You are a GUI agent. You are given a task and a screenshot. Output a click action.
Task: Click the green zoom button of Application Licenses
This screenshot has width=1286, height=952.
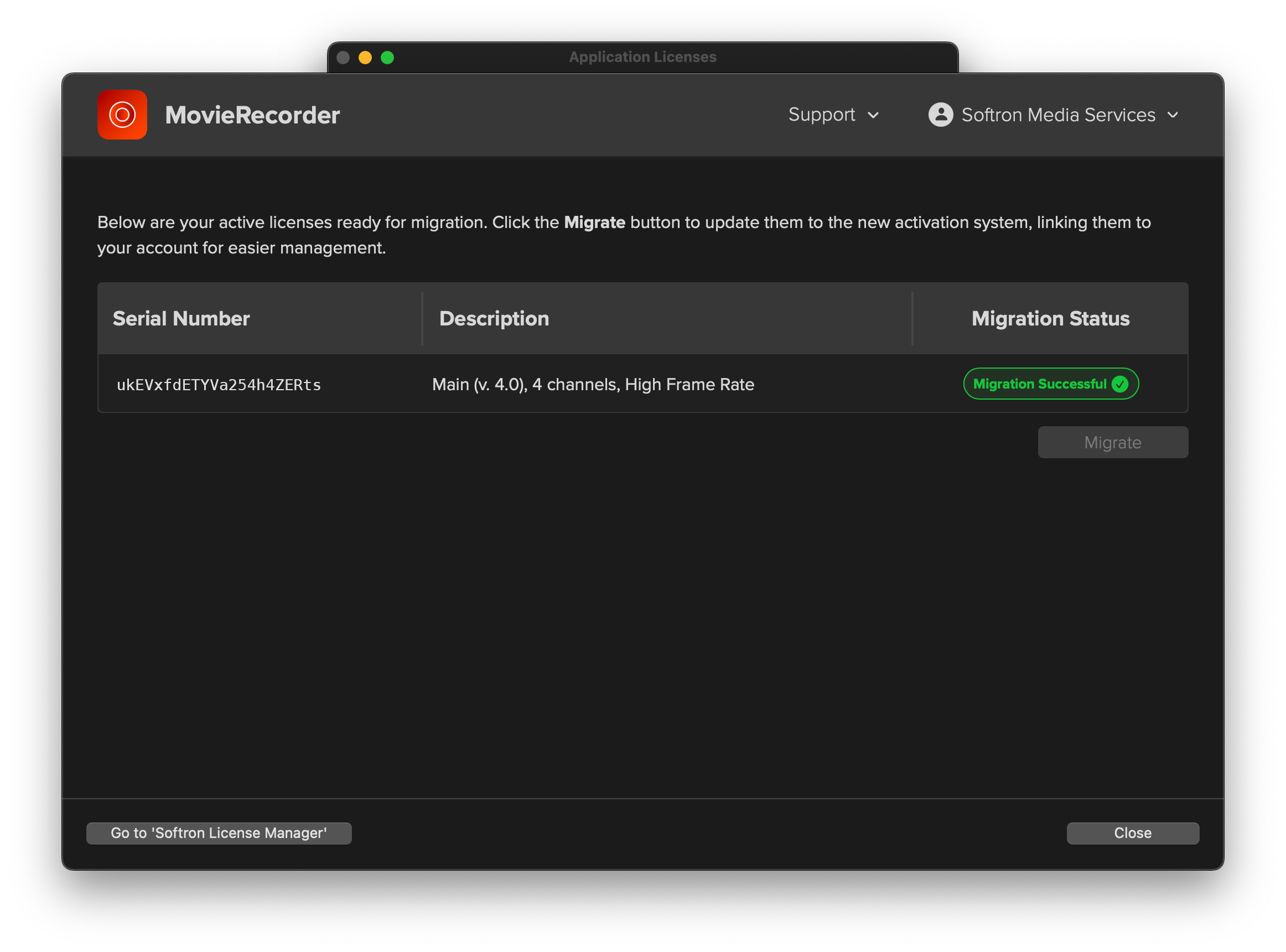click(x=388, y=58)
